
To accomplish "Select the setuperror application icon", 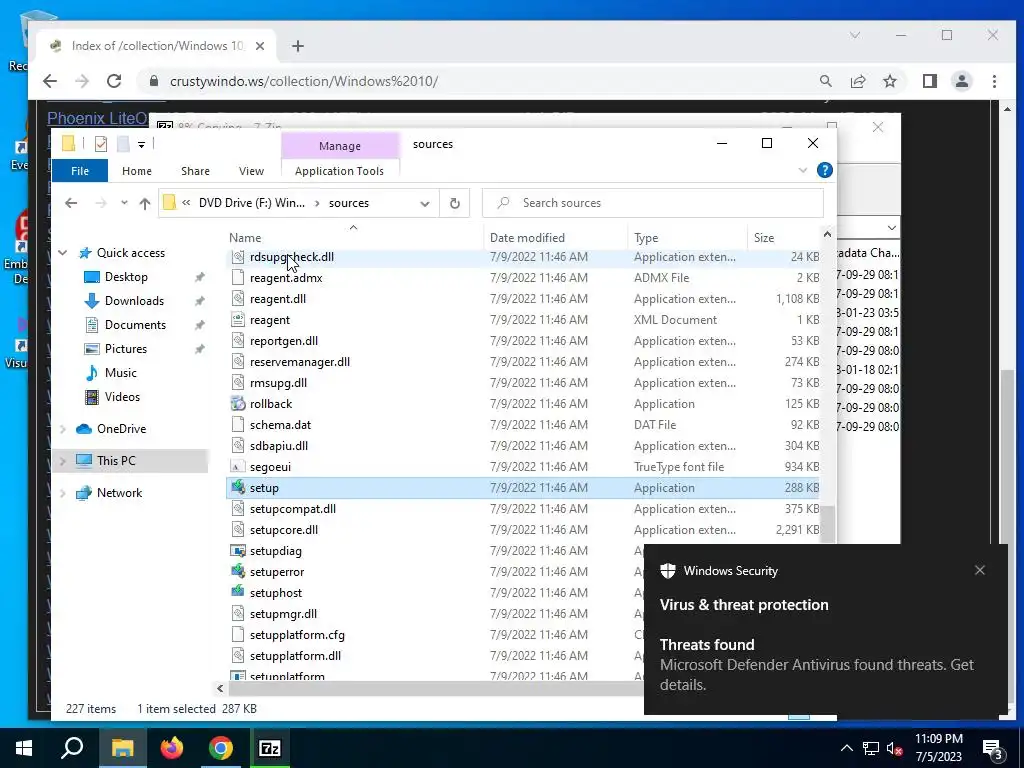I will pyautogui.click(x=238, y=572).
